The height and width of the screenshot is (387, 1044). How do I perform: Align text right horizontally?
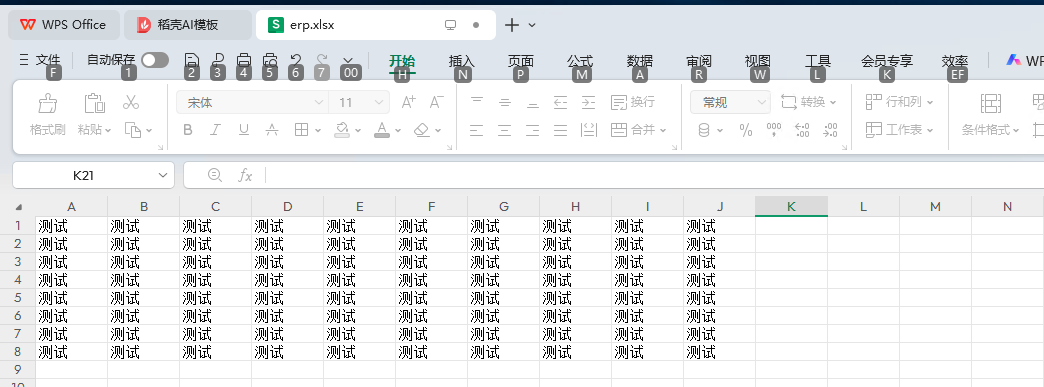point(532,130)
